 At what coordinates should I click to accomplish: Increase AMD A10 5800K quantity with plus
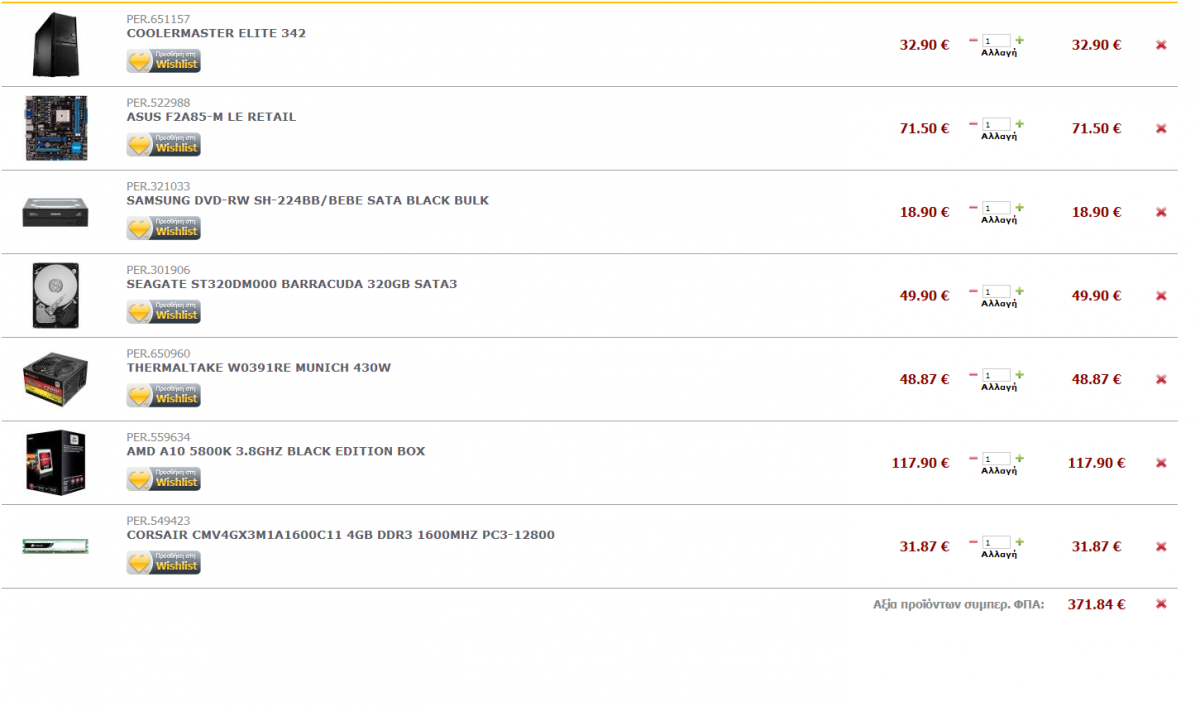tap(1020, 459)
